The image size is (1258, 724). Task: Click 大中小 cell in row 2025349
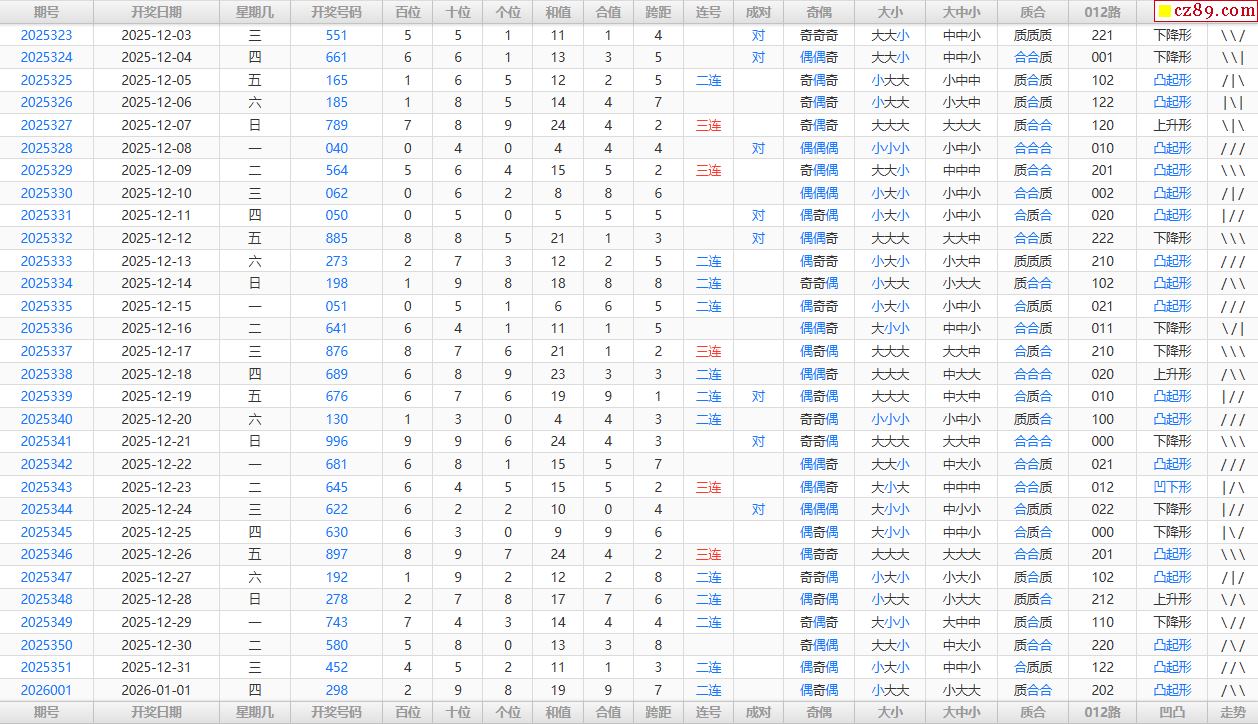click(x=961, y=622)
